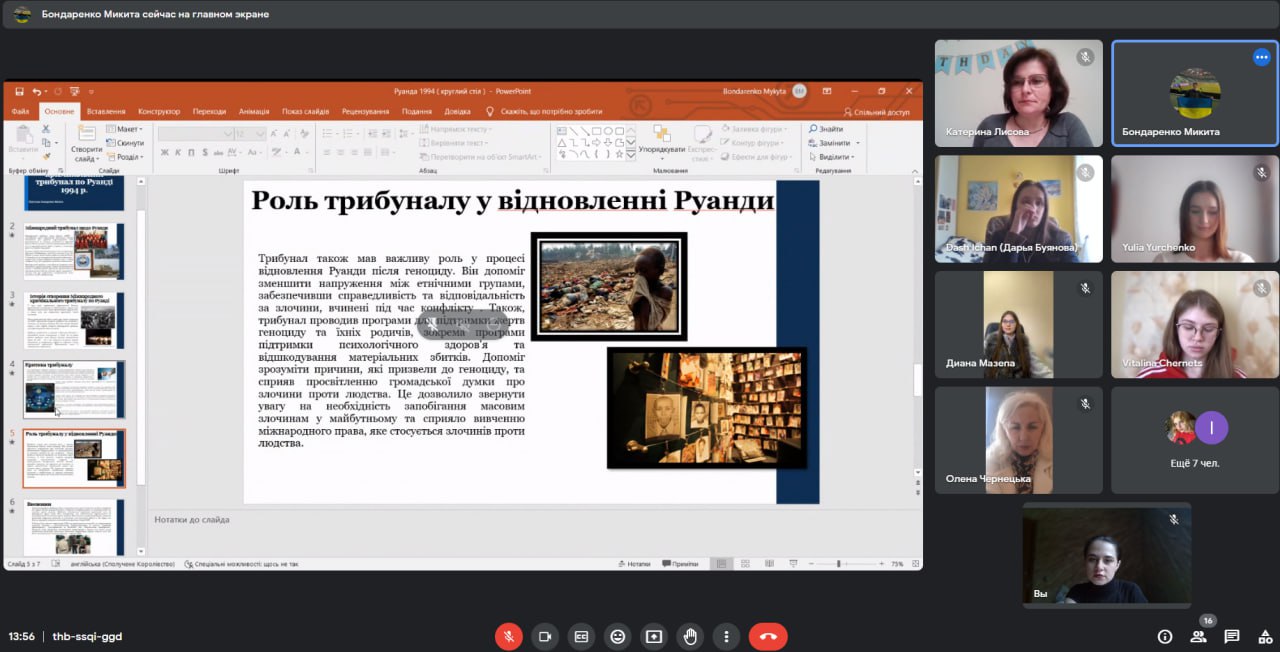Leave the call with the red button

click(x=768, y=636)
